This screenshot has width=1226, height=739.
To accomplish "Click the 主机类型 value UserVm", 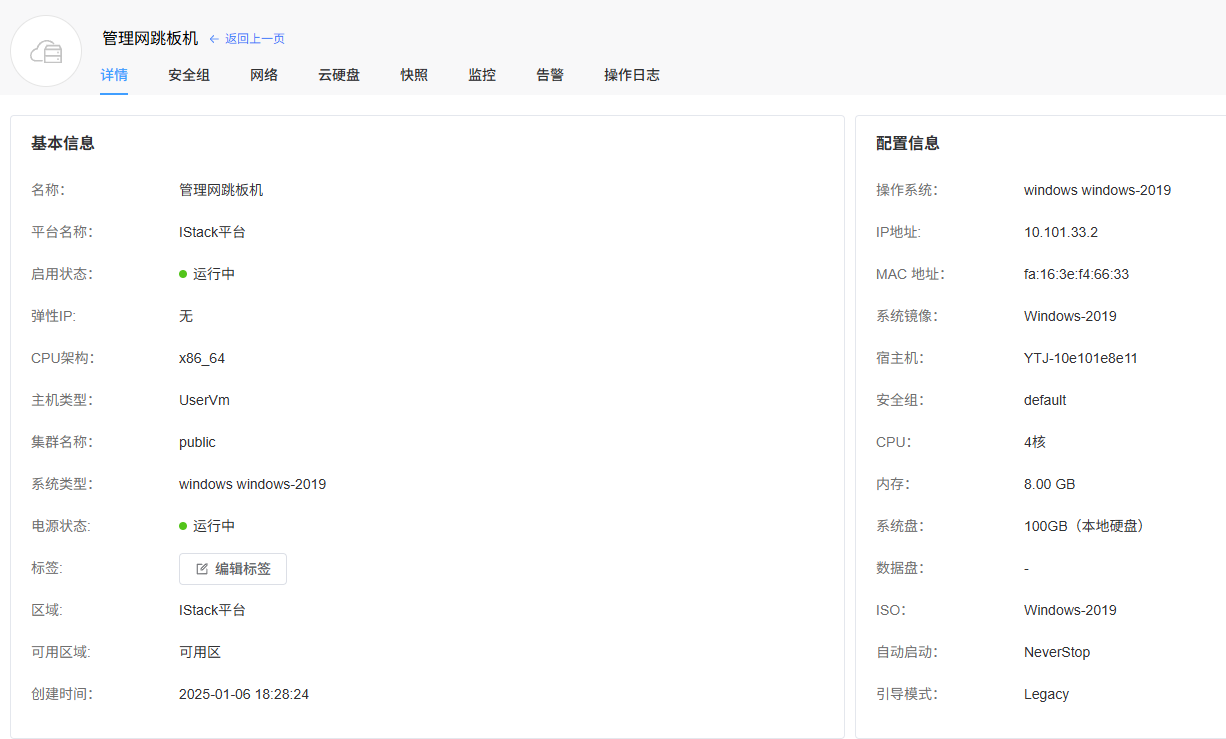I will pos(204,400).
